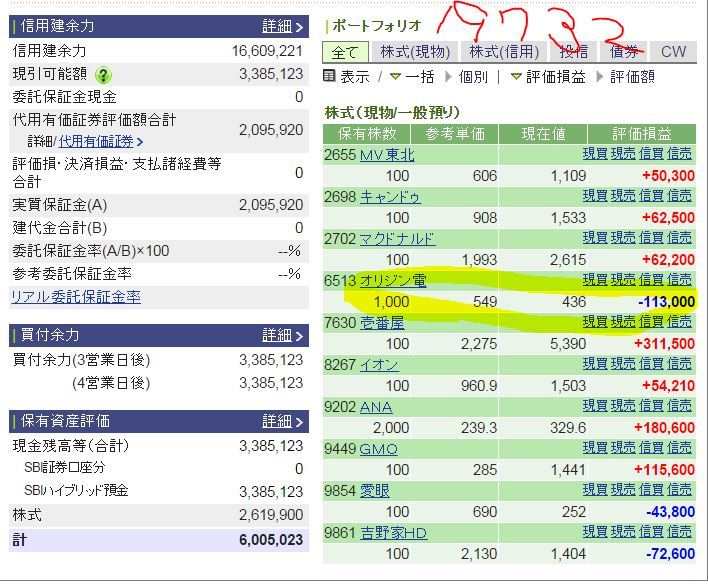Select the SBIハイブリッド預金 row label
Image resolution: width=708 pixels, height=584 pixels.
(76, 491)
